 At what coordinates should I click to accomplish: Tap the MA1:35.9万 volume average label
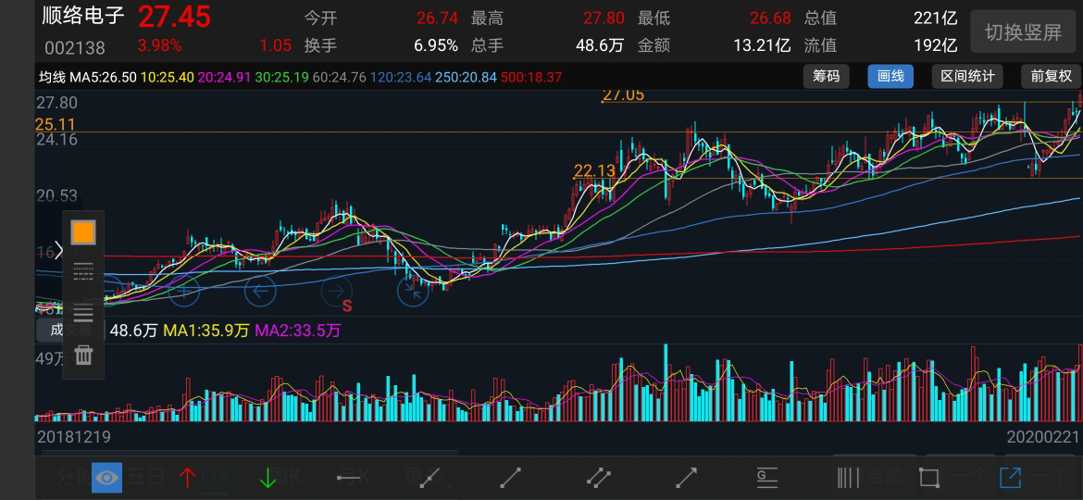coord(206,331)
